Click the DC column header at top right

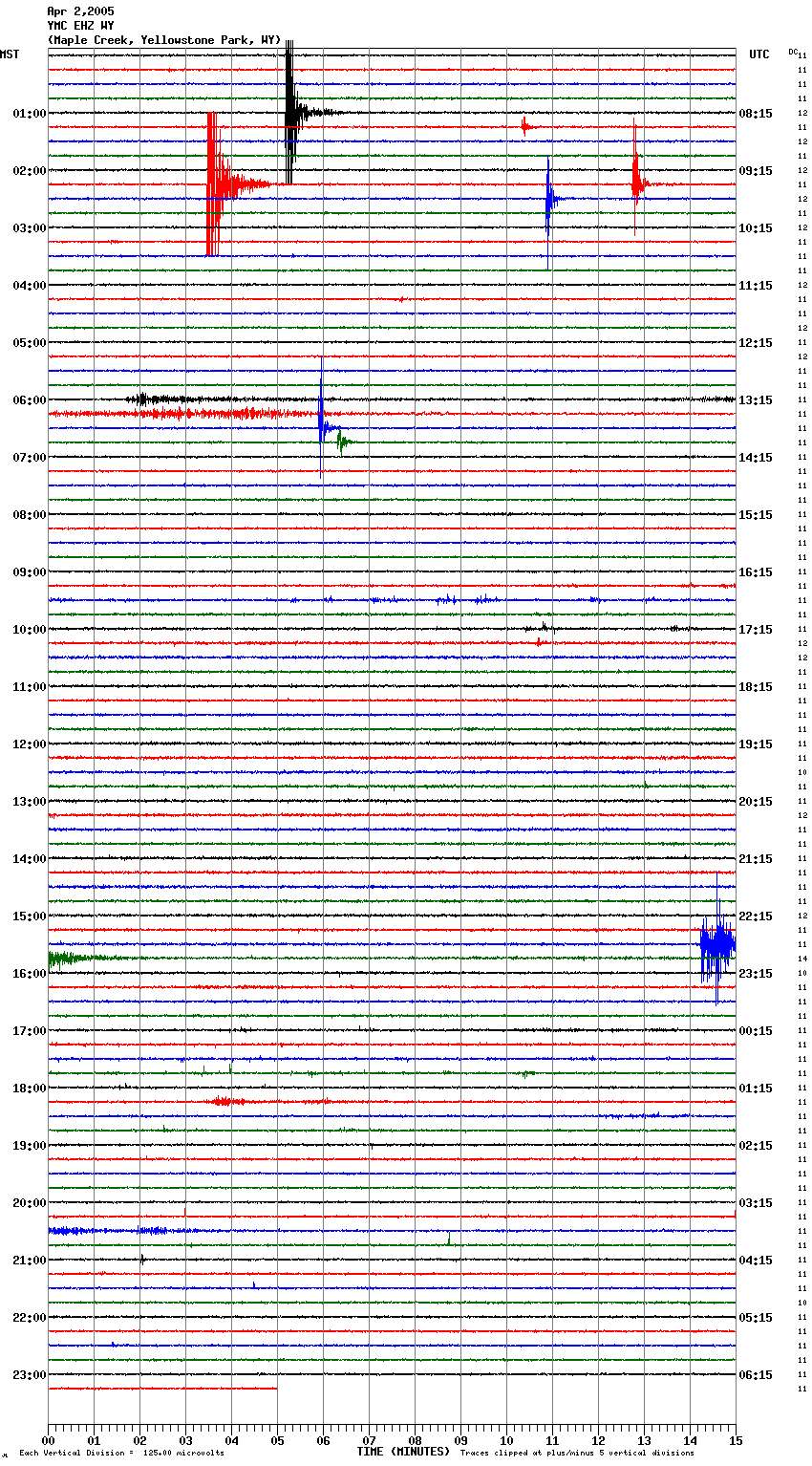click(793, 52)
